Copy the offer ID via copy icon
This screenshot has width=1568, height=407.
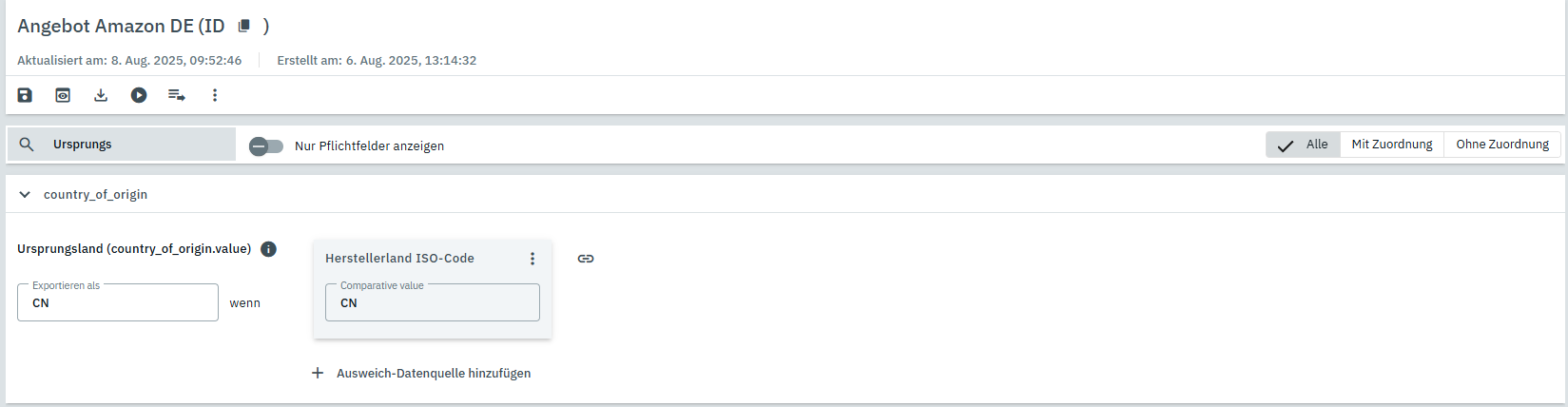point(244,26)
